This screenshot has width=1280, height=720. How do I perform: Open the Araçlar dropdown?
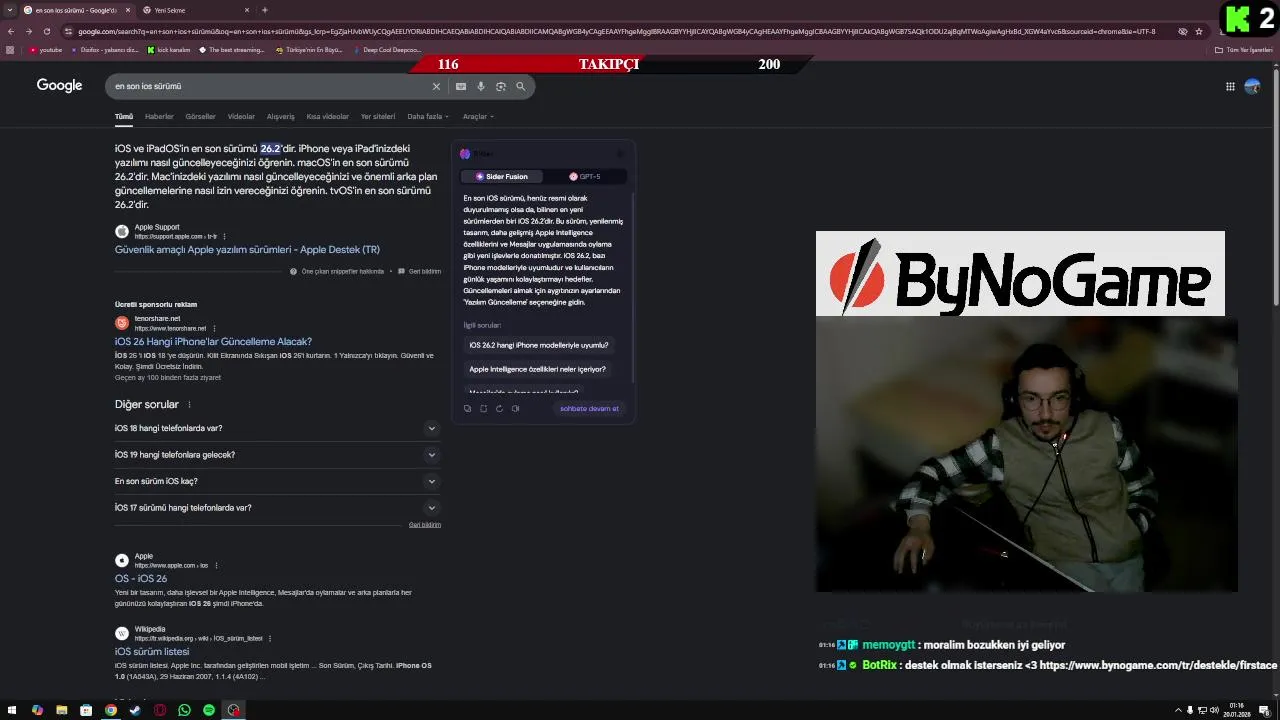(478, 116)
